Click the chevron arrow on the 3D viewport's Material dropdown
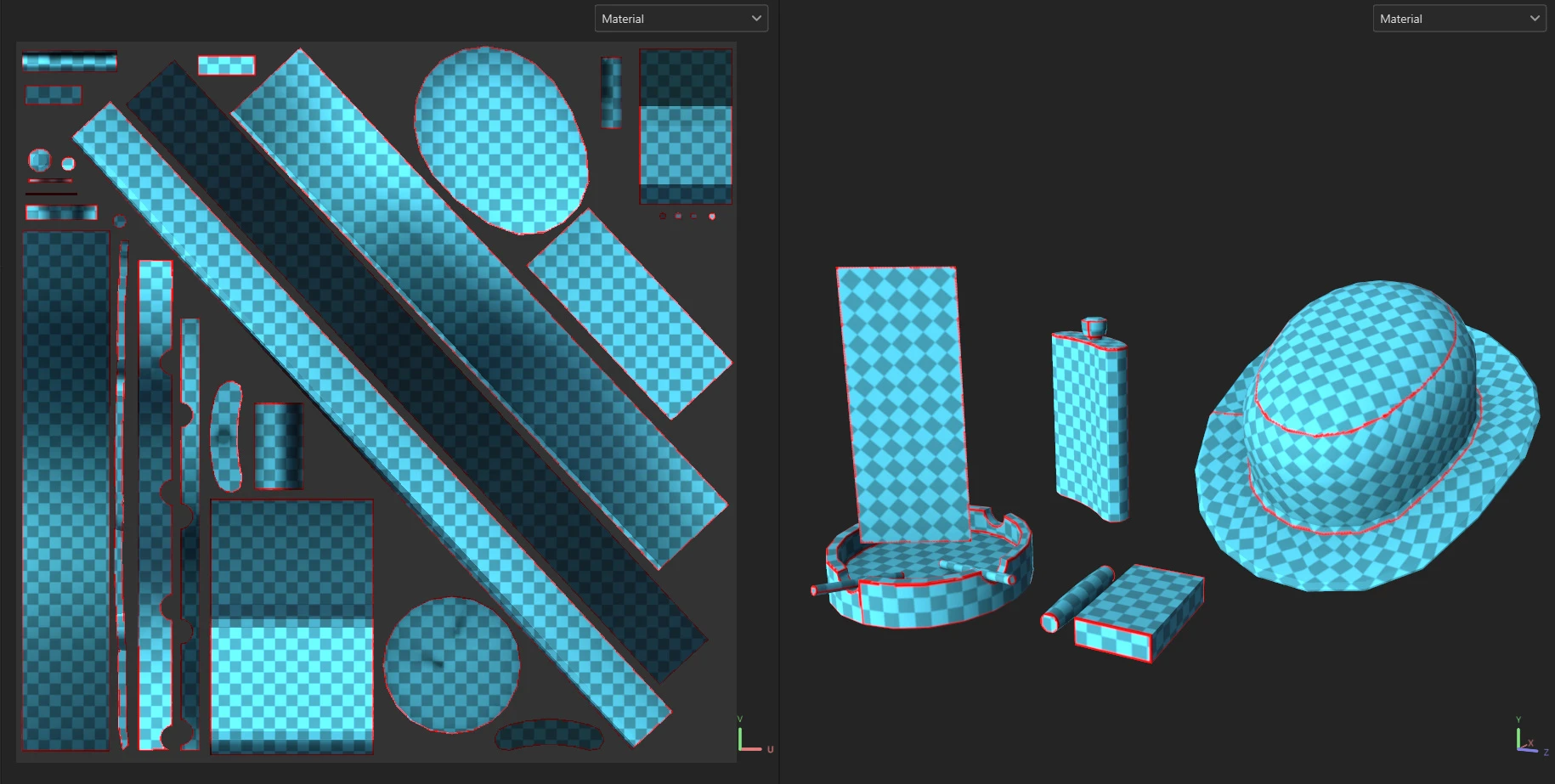This screenshot has width=1555, height=784. (1535, 19)
